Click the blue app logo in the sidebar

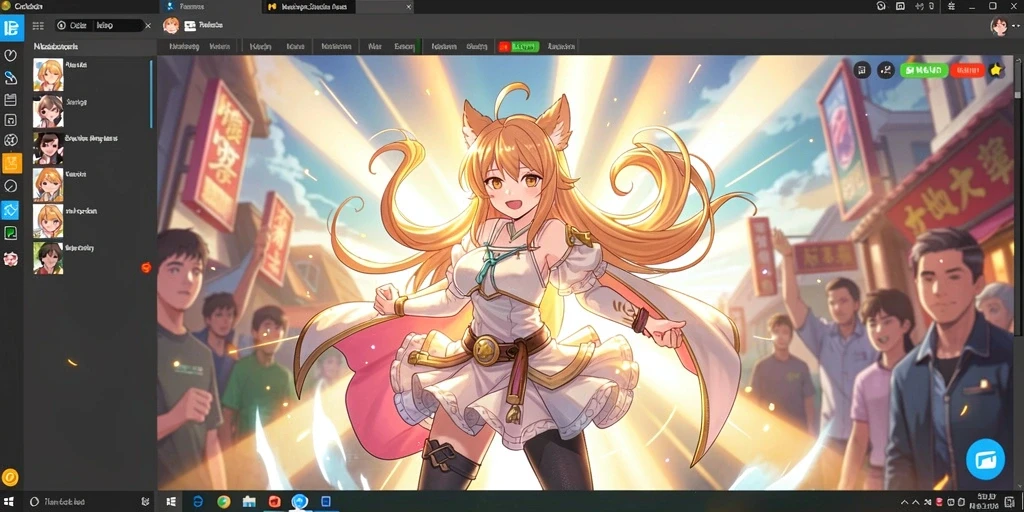click(x=11, y=27)
